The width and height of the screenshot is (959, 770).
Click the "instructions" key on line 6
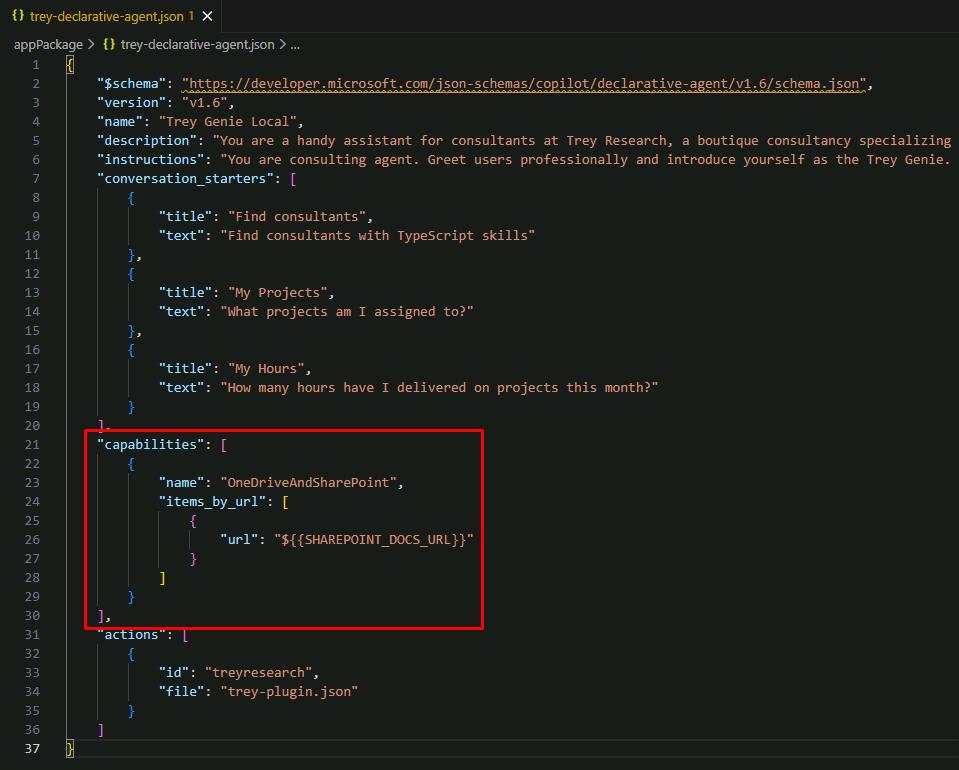pos(150,160)
